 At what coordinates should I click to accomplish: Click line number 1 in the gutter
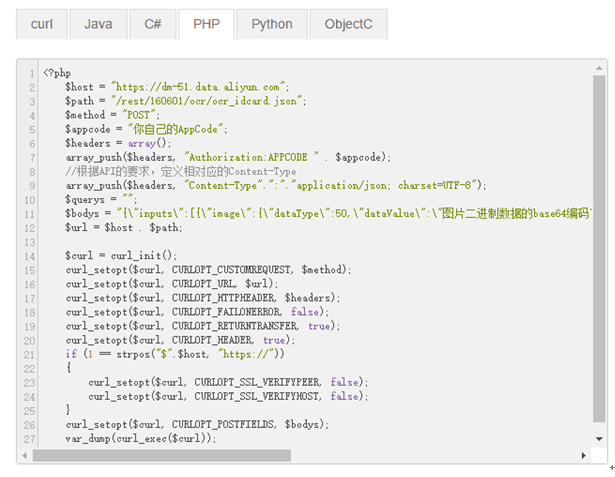click(x=32, y=73)
